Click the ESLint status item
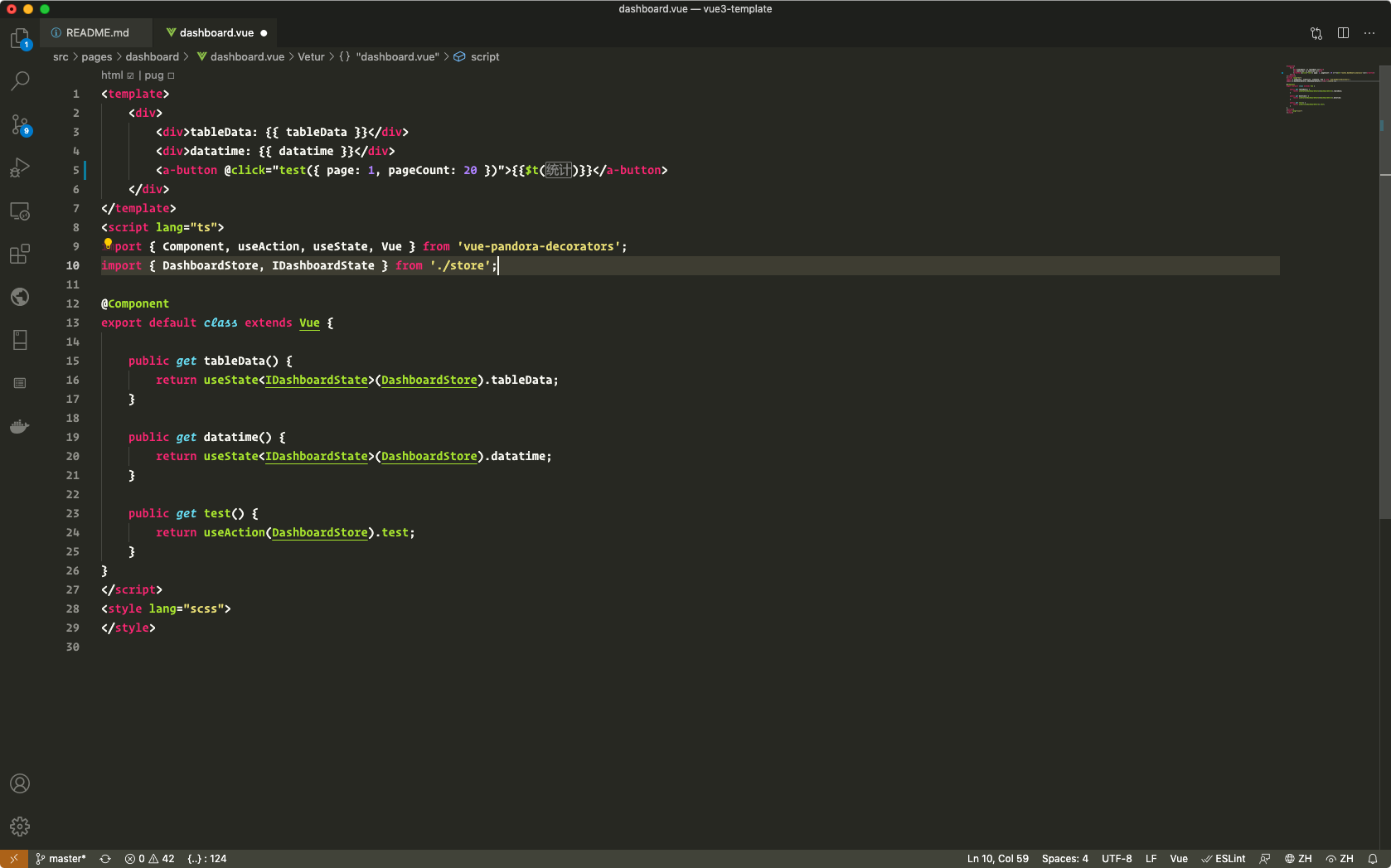The width and height of the screenshot is (1391, 868). point(1224,859)
